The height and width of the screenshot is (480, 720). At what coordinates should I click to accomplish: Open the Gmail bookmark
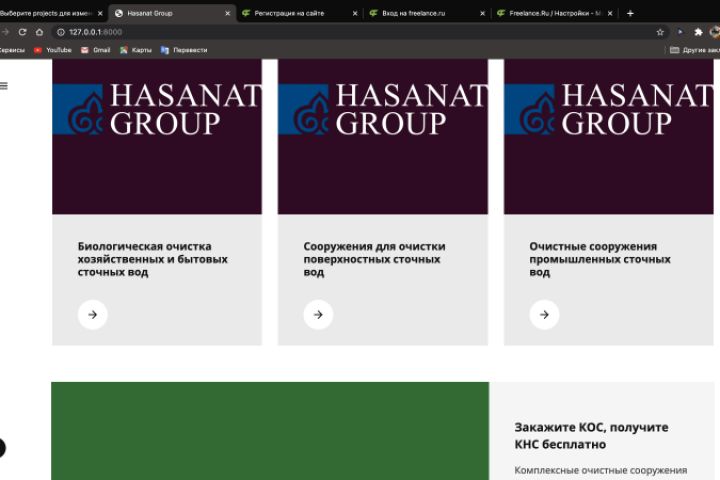coord(96,50)
